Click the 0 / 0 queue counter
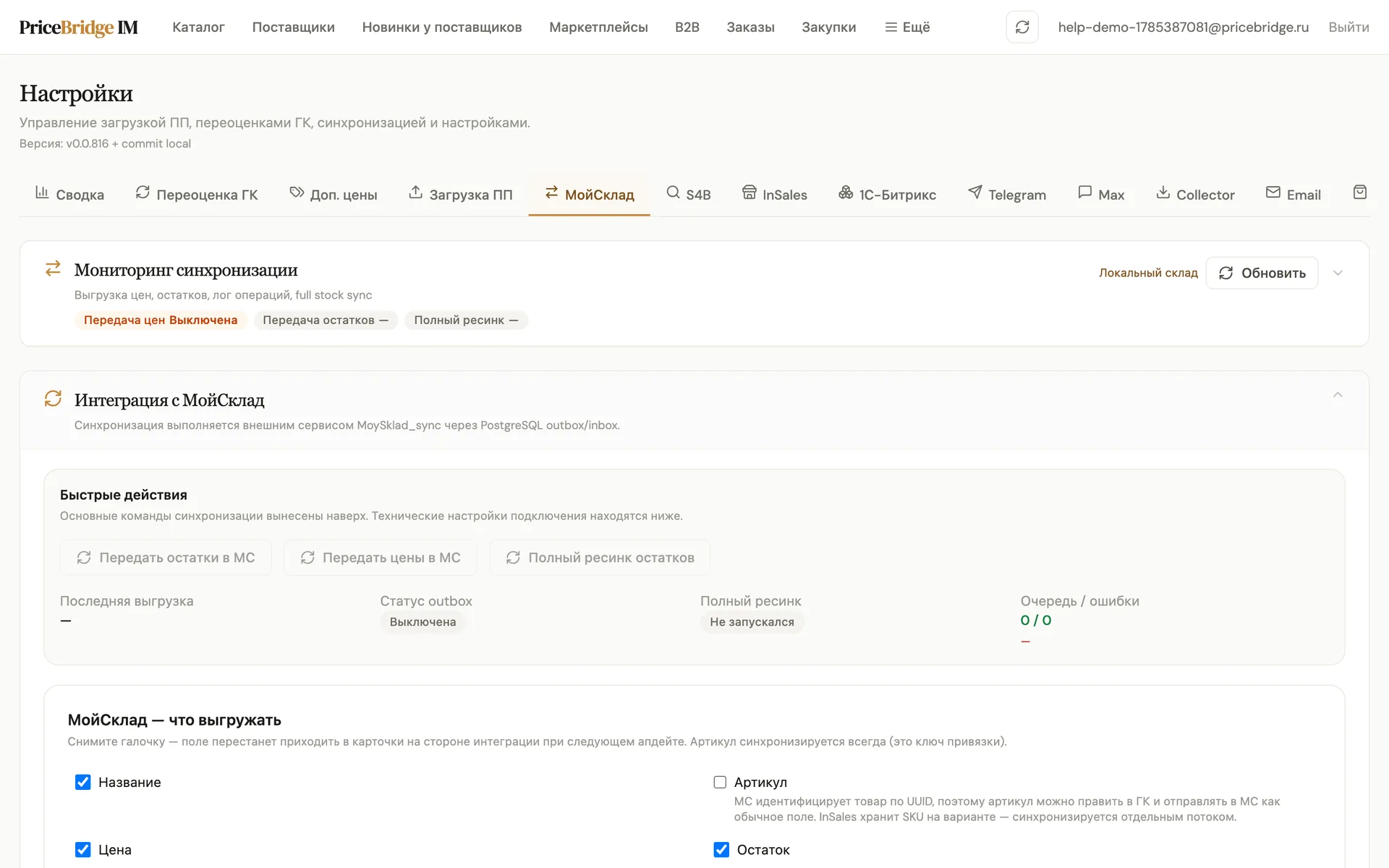 tap(1036, 620)
